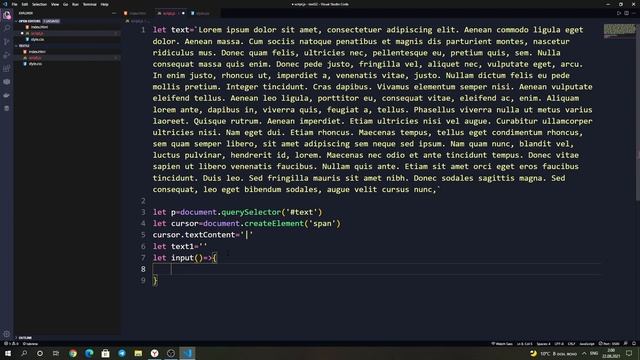Select style.css in Open Editors list

pos(37,40)
